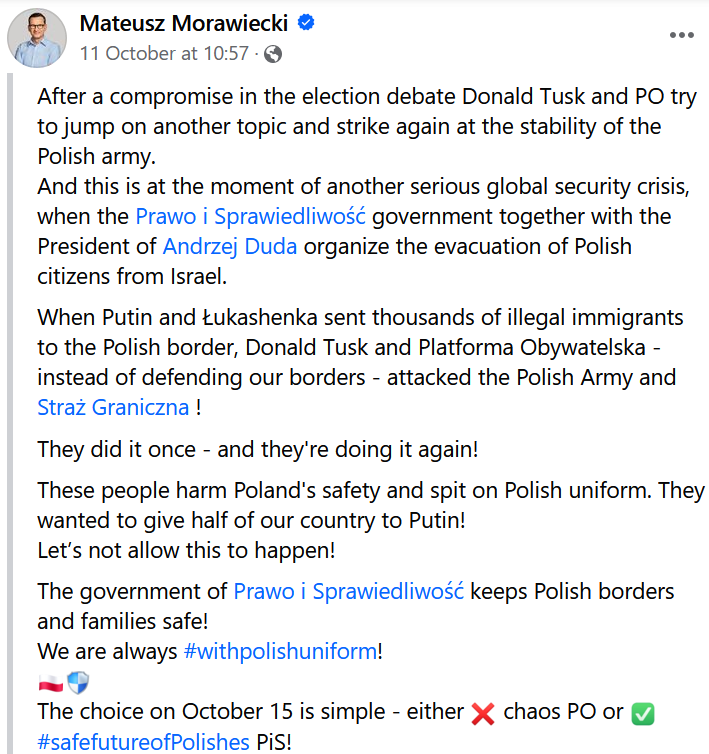Click the green check mark emoji
Image resolution: width=709 pixels, height=754 pixels.
pyautogui.click(x=643, y=713)
